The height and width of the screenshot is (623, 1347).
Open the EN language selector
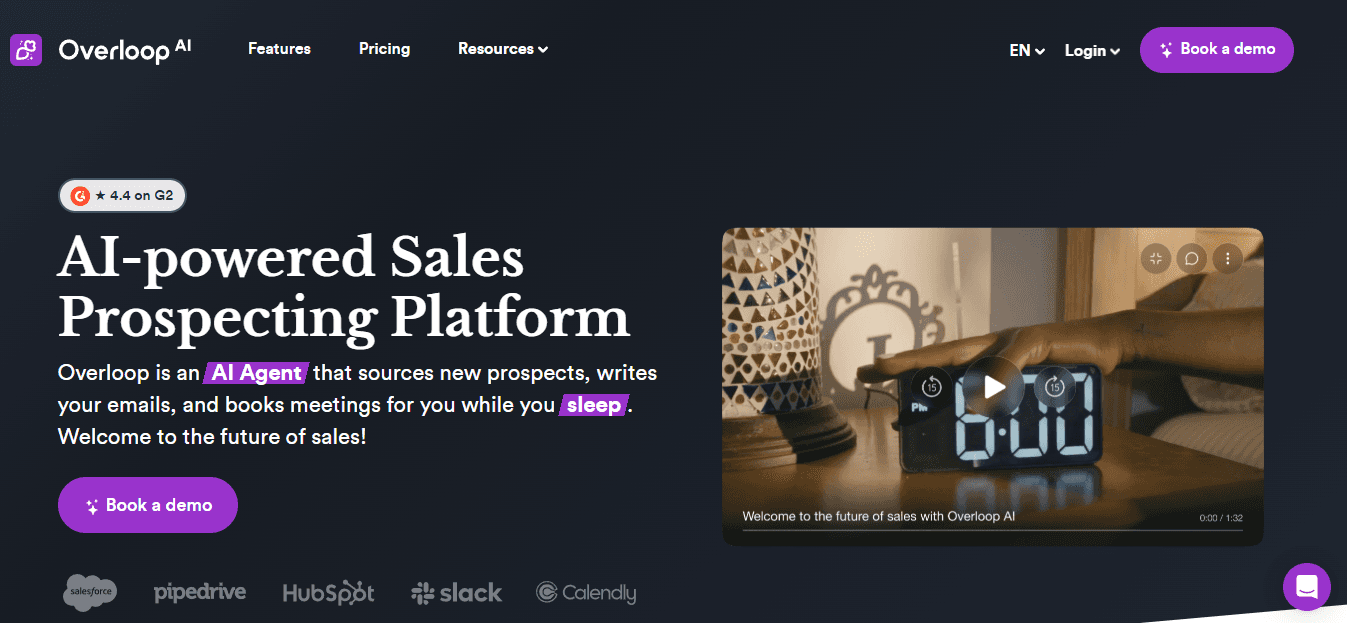(1027, 50)
